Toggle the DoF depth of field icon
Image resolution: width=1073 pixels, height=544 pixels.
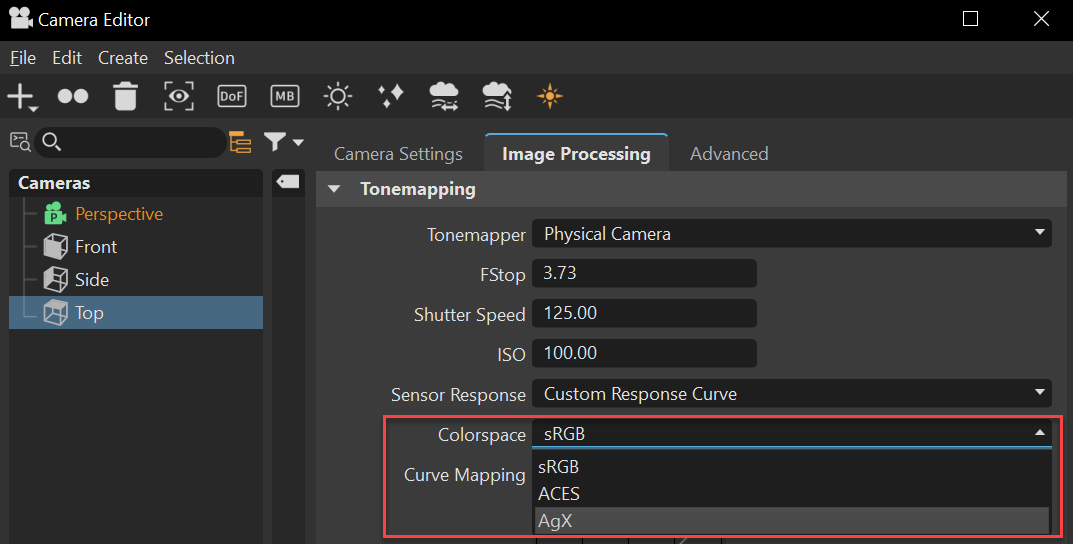point(232,97)
